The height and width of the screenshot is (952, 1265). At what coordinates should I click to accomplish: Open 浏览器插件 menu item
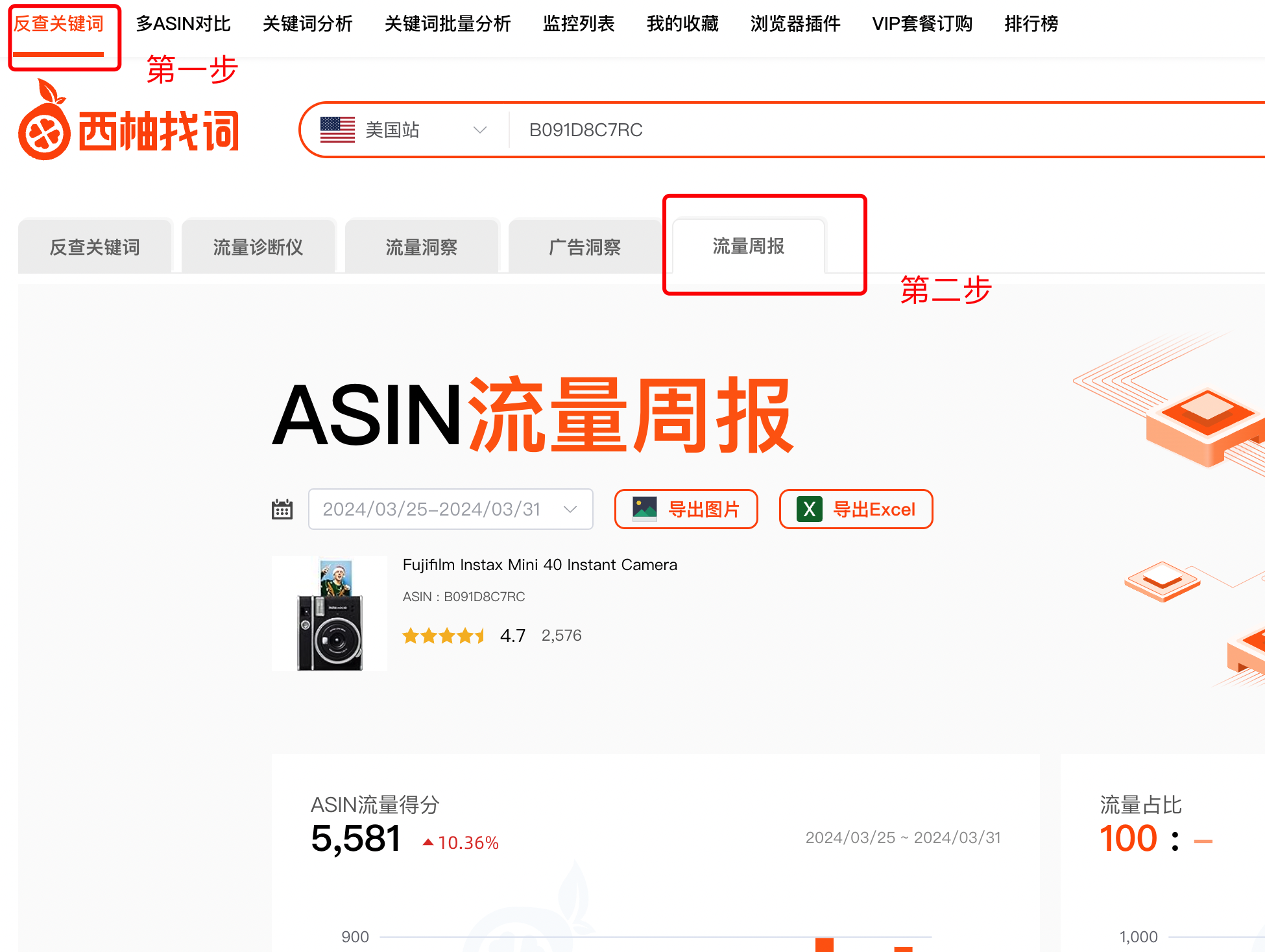click(795, 24)
